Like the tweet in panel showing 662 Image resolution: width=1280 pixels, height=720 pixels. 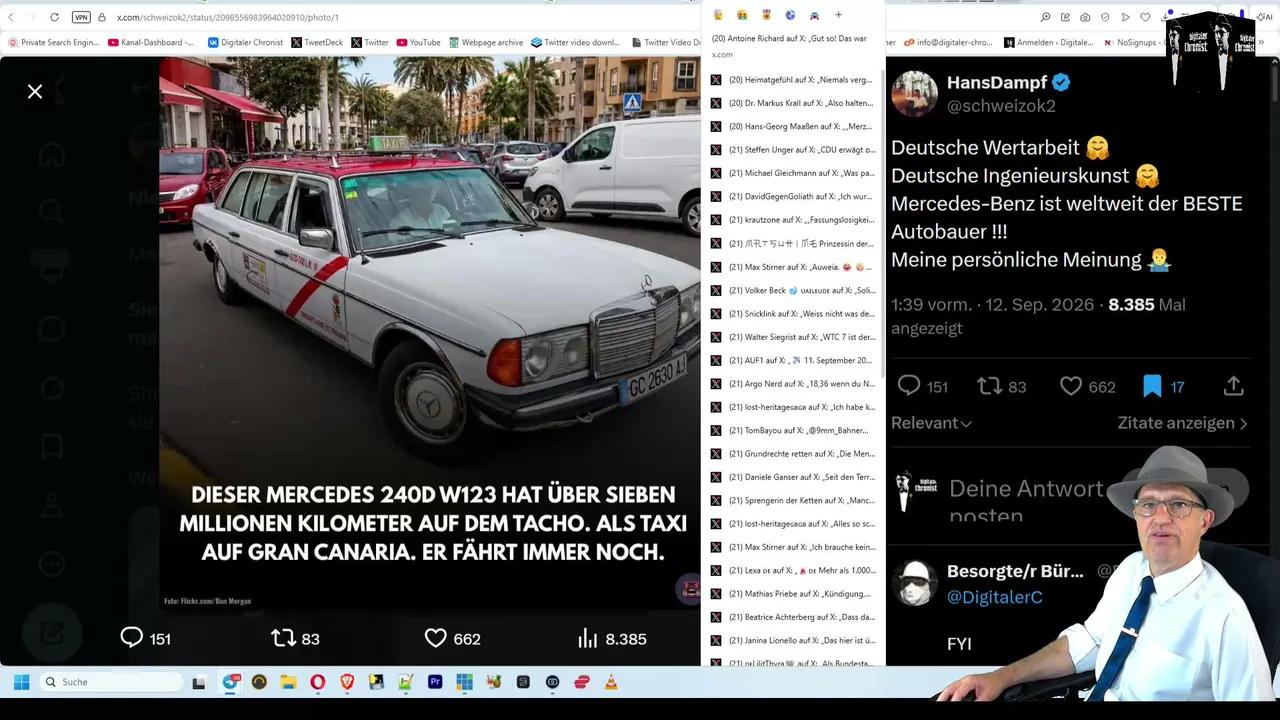click(x=1071, y=386)
